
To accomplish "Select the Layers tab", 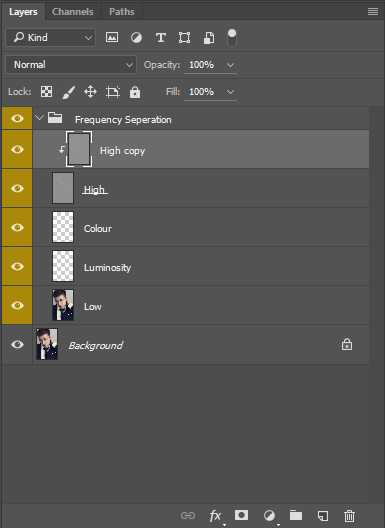I will click(23, 12).
